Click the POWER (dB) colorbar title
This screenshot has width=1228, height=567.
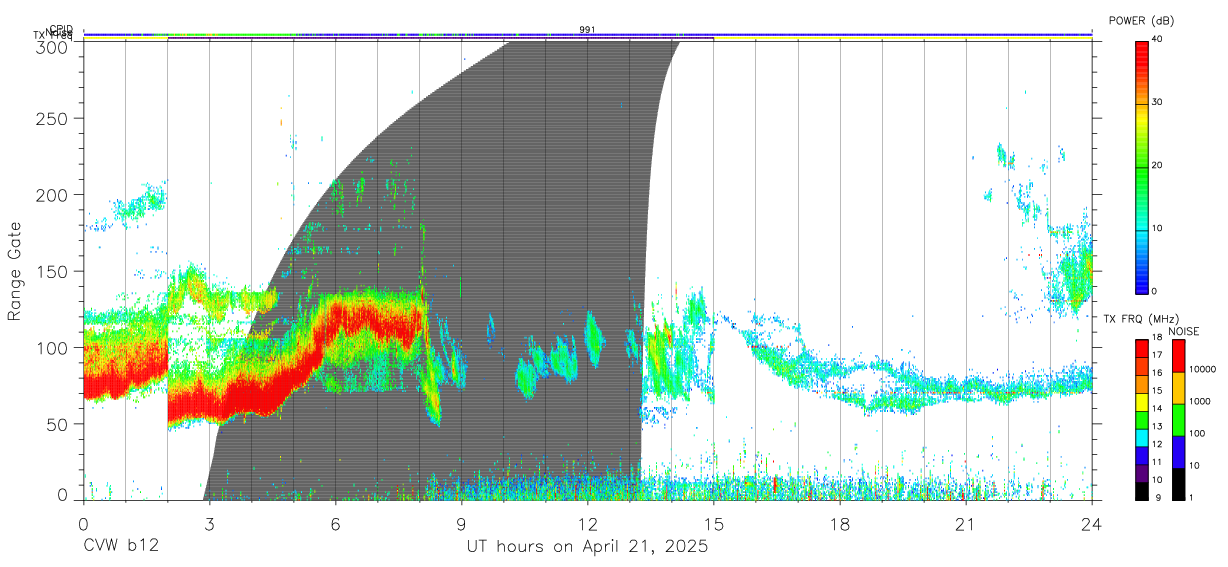[x=1141, y=21]
